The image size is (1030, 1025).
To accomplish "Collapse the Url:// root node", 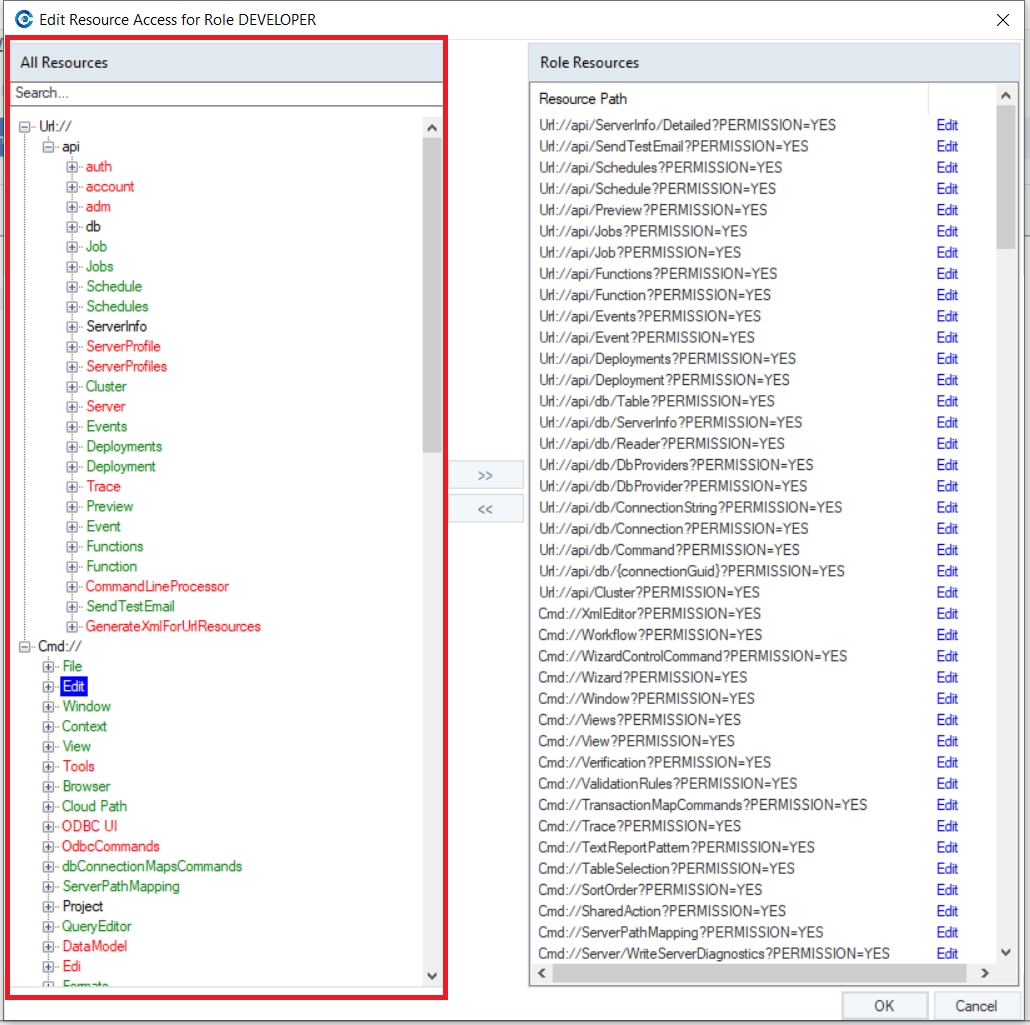I will click(25, 127).
